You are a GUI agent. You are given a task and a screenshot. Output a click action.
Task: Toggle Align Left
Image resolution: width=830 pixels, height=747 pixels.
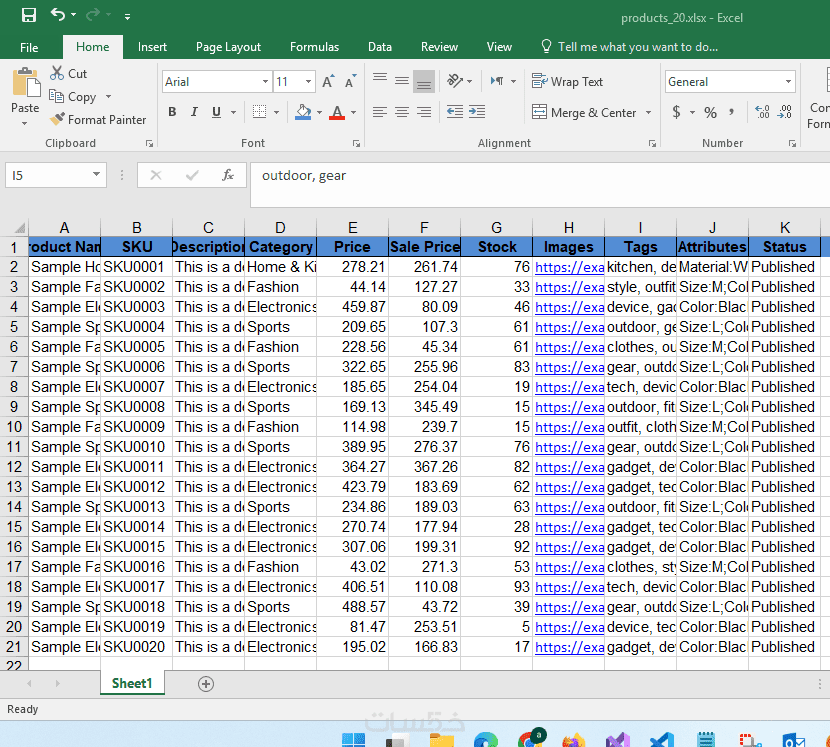380,112
